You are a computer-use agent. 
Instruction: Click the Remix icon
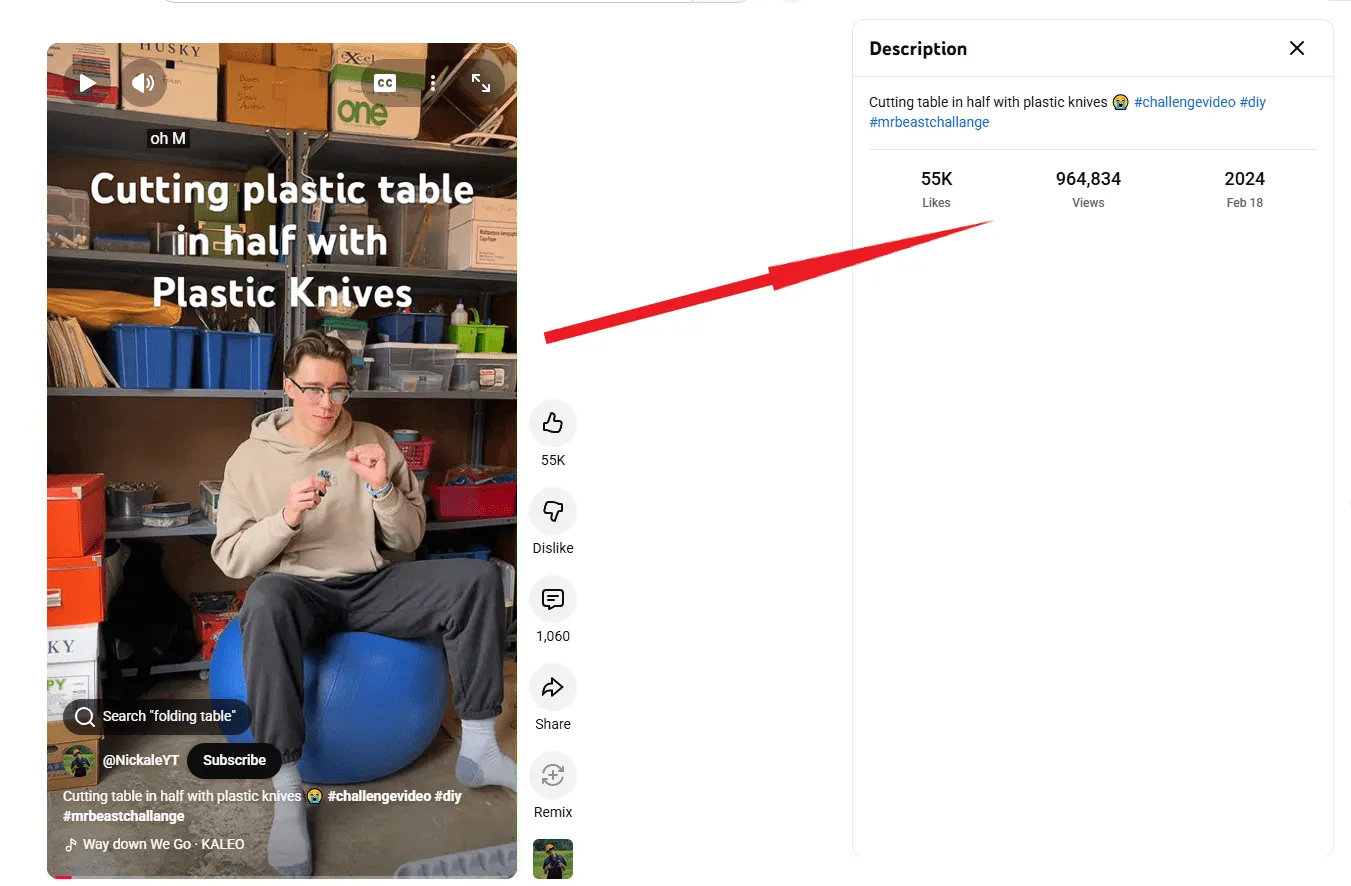click(553, 776)
